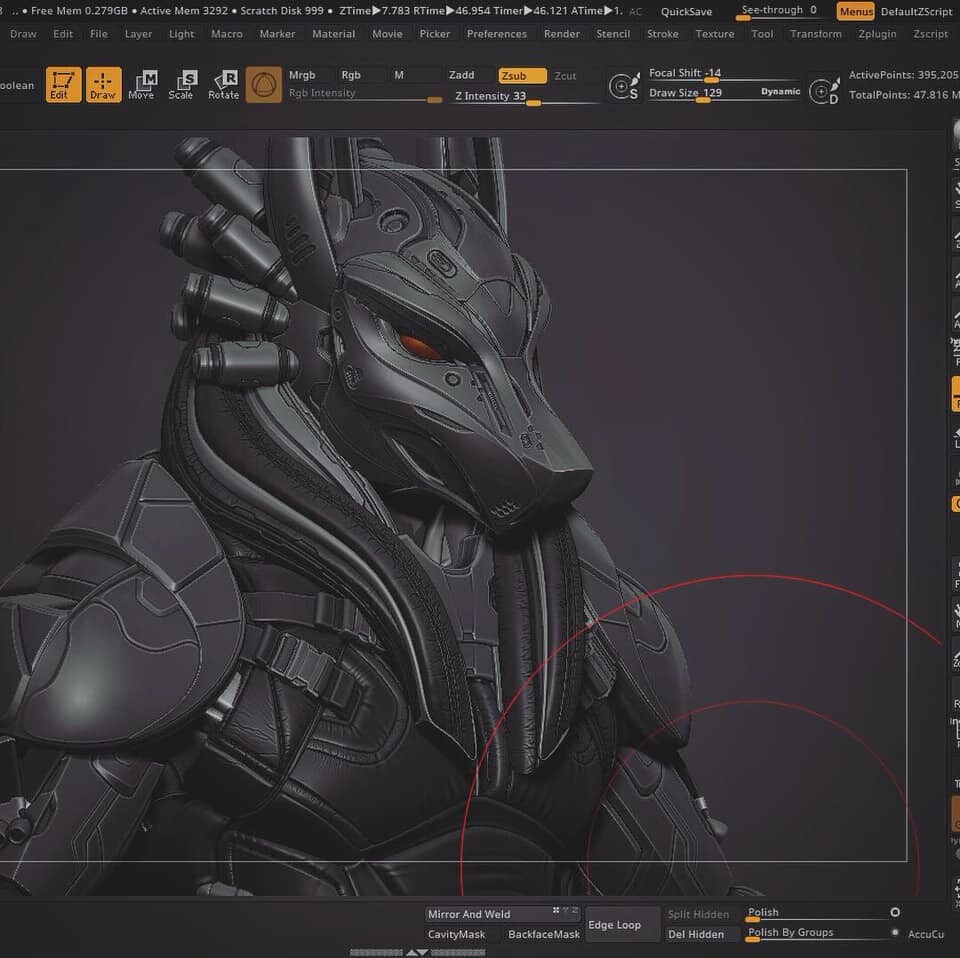Toggle CavityMask option
Screen dimensions: 960x958
point(456,934)
